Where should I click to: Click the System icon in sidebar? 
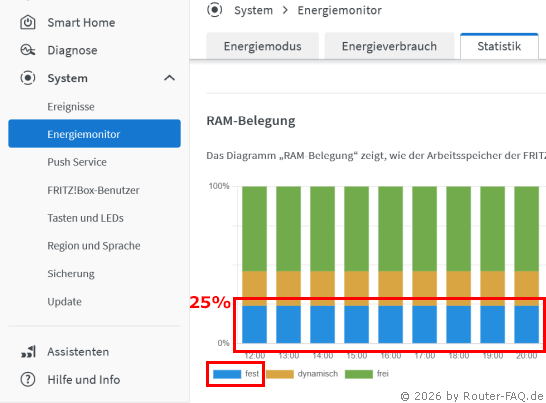tap(28, 78)
